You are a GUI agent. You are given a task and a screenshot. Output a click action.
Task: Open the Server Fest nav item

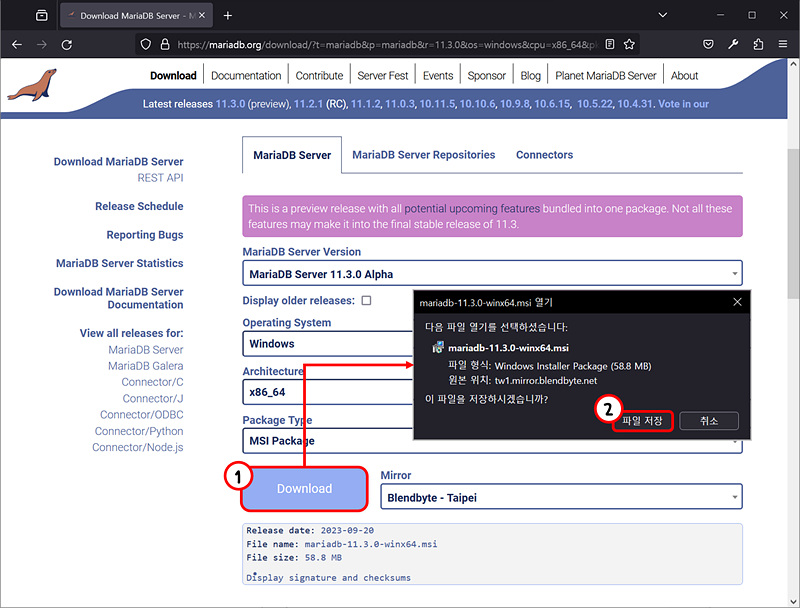(383, 75)
